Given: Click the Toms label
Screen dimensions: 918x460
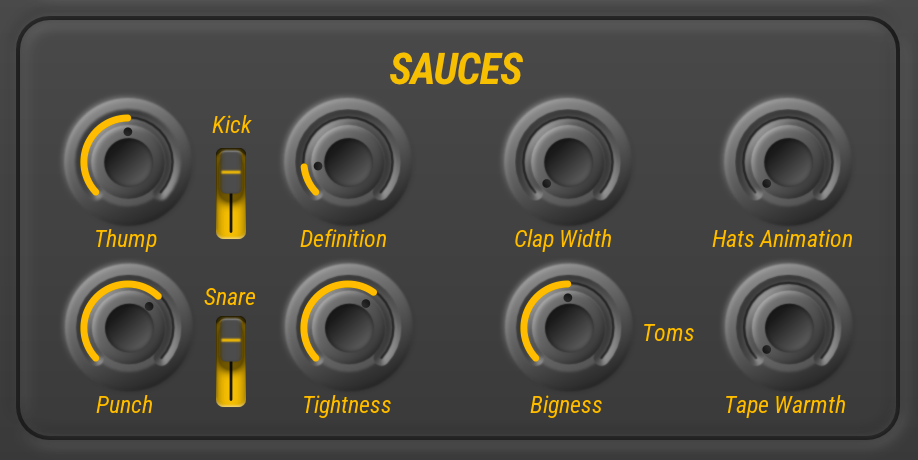Looking at the screenshot, I should pyautogui.click(x=668, y=333).
